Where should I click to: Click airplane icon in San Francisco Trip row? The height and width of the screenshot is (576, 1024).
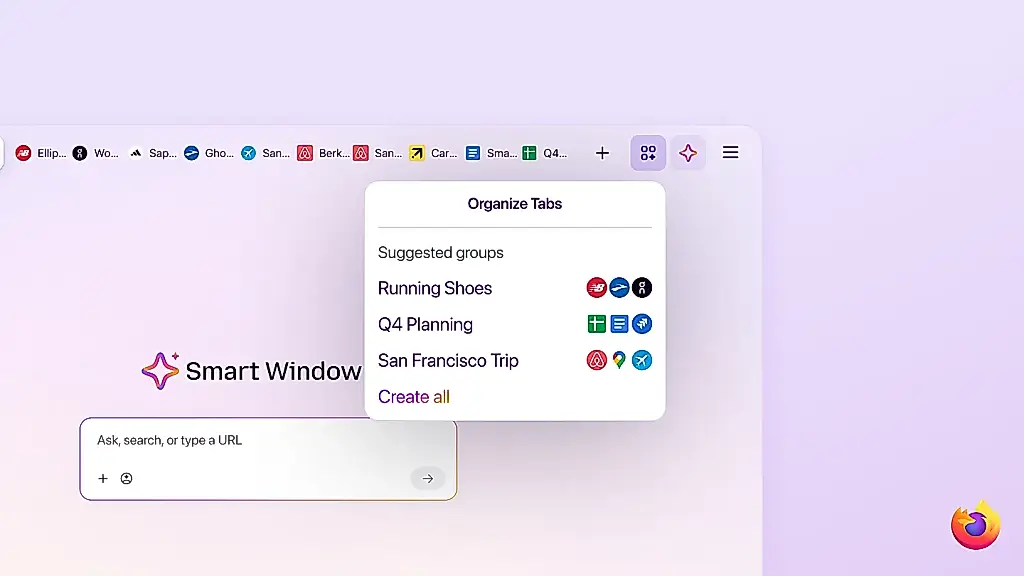pyautogui.click(x=642, y=360)
